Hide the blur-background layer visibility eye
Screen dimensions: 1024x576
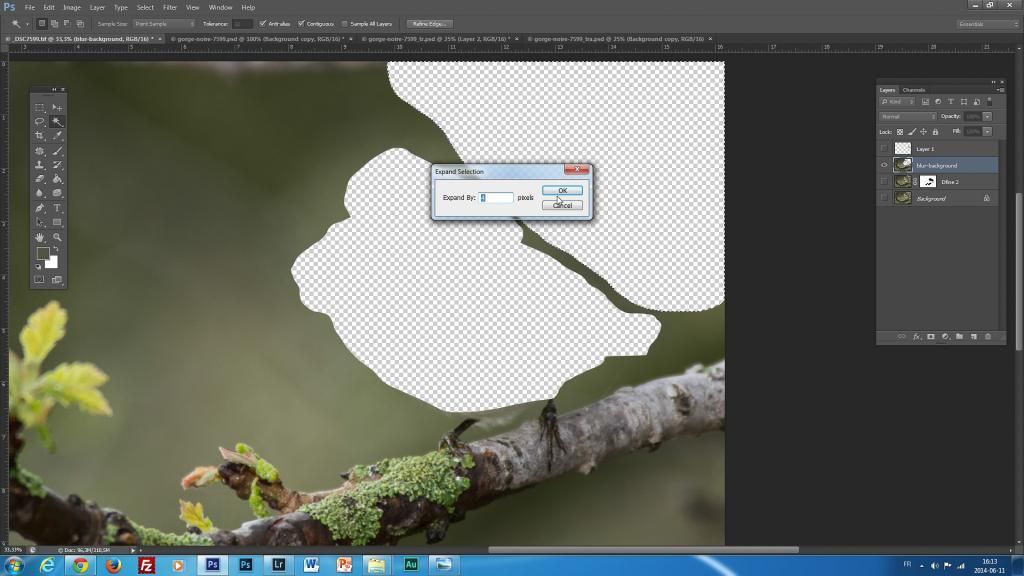click(883, 164)
